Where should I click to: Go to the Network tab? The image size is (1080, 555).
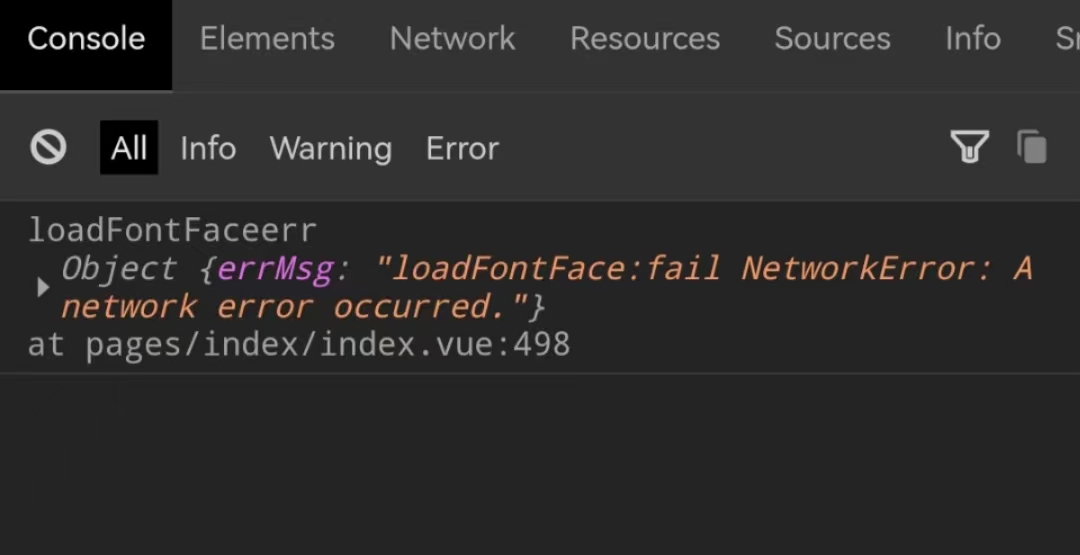452,39
